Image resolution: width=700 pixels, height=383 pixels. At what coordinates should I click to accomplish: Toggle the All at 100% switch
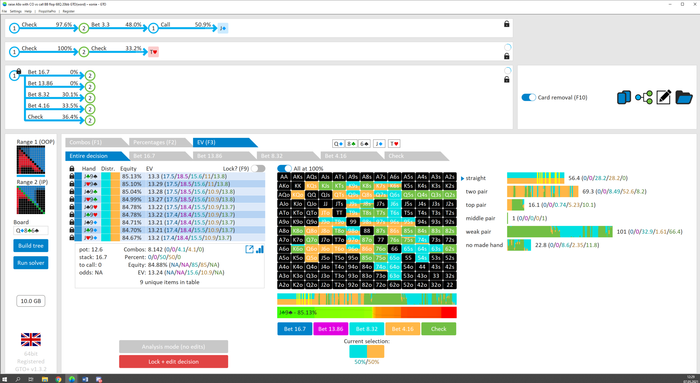tap(284, 168)
